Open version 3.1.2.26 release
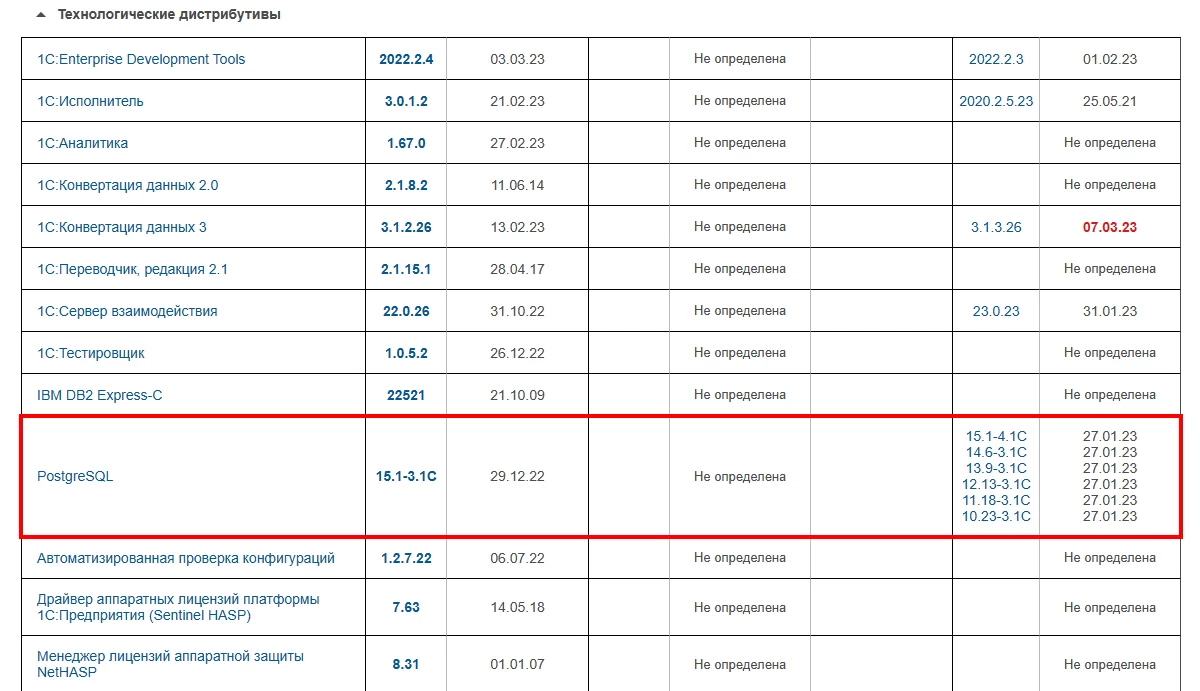 (x=406, y=227)
